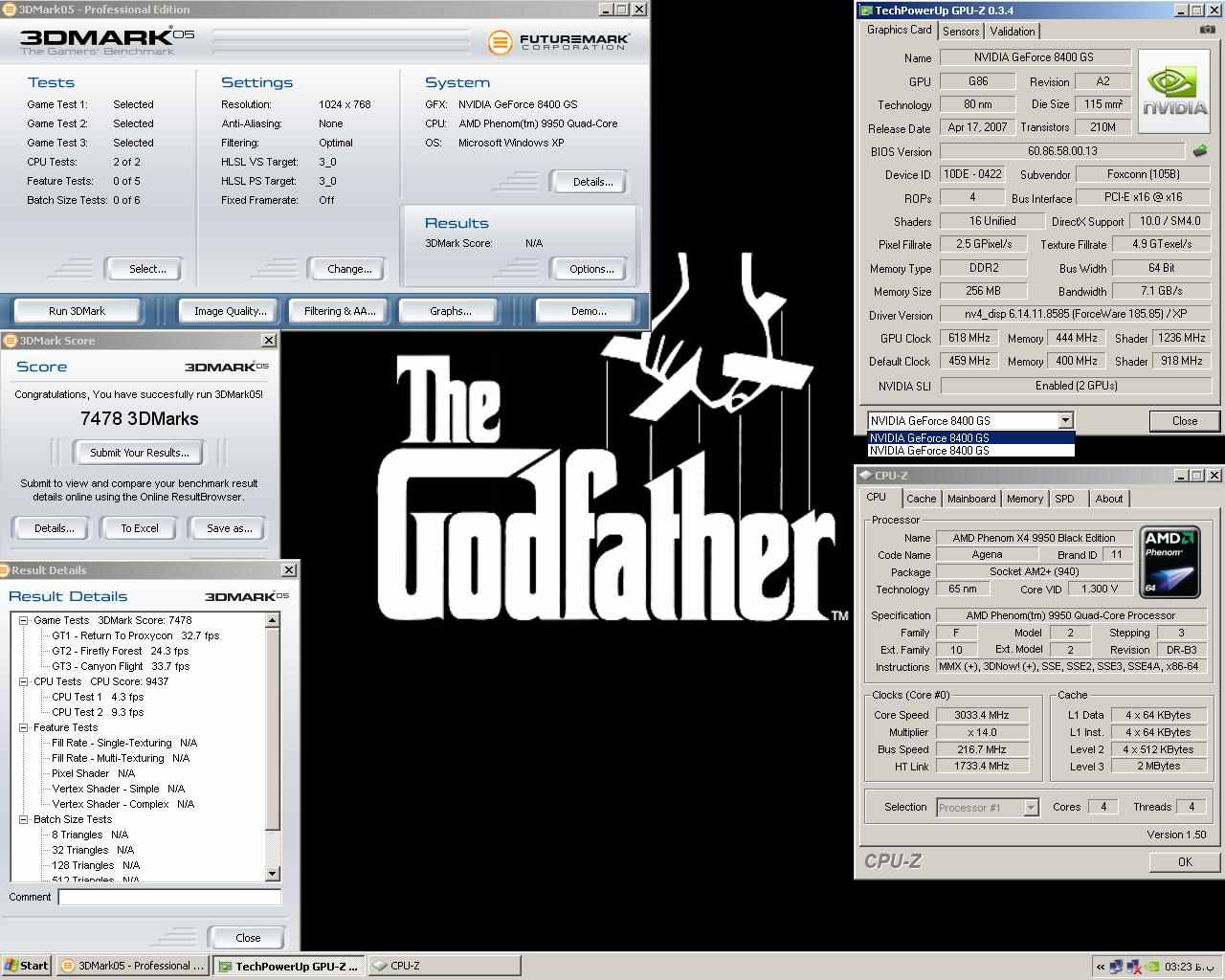This screenshot has height=980, width=1225.
Task: Click the NVIDIA tray icon in taskbar
Action: (1153, 966)
